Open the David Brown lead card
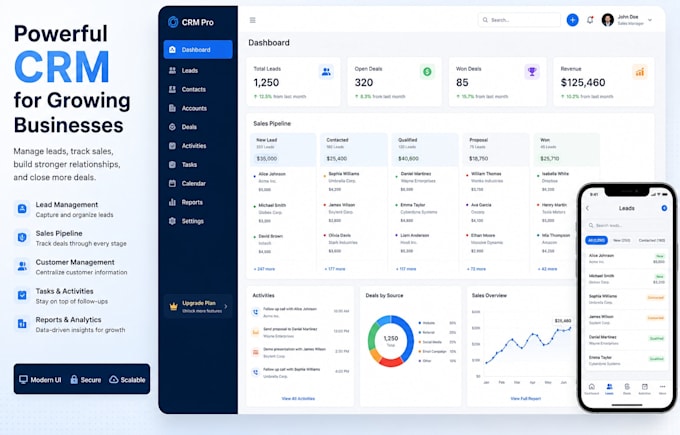The width and height of the screenshot is (680, 435). (283, 244)
